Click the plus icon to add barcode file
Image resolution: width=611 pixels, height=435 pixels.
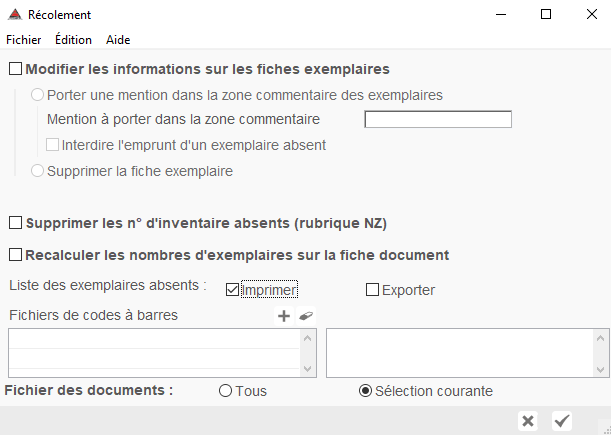pos(284,316)
